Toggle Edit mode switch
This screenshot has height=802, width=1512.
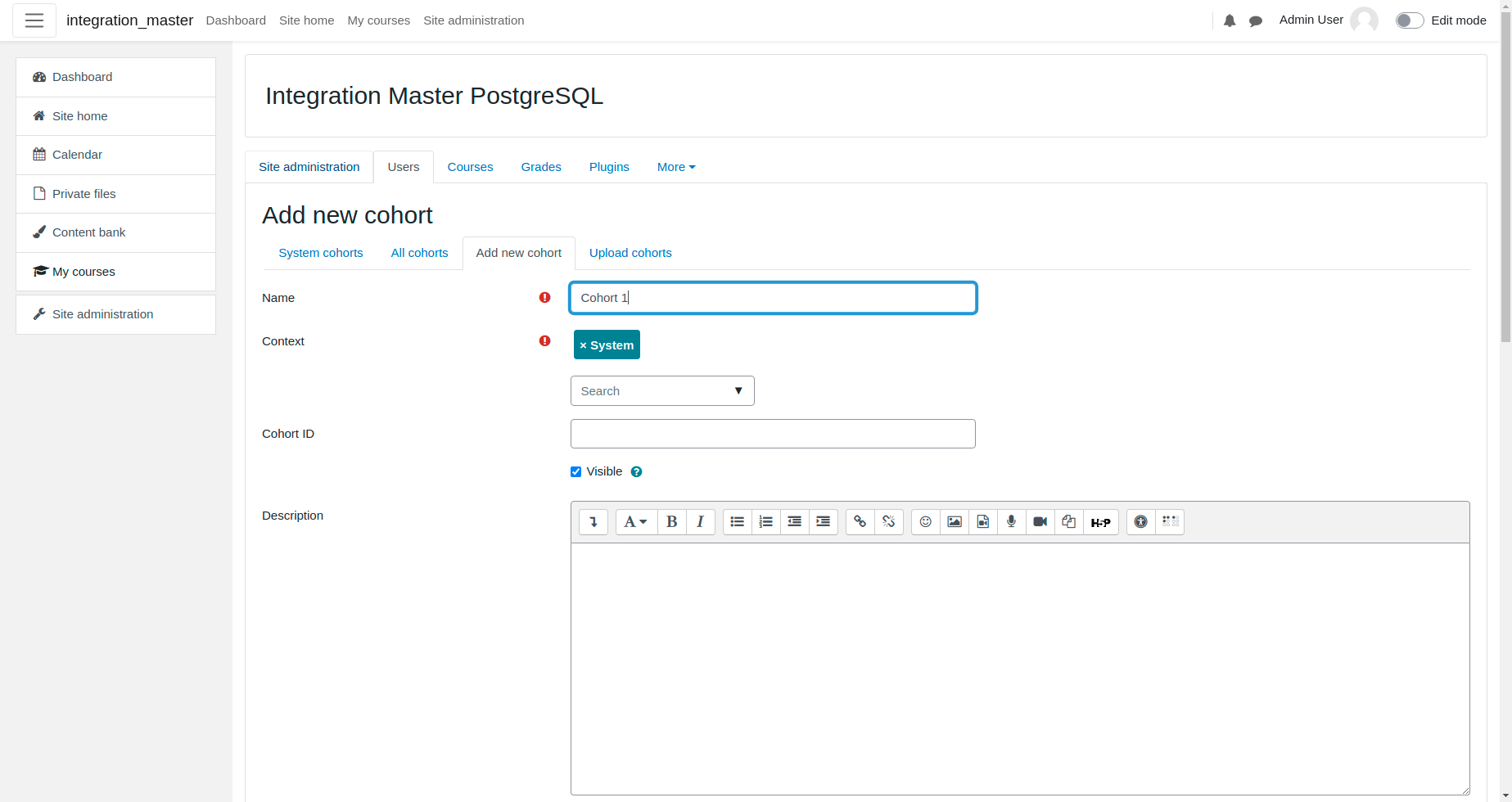pyautogui.click(x=1410, y=20)
